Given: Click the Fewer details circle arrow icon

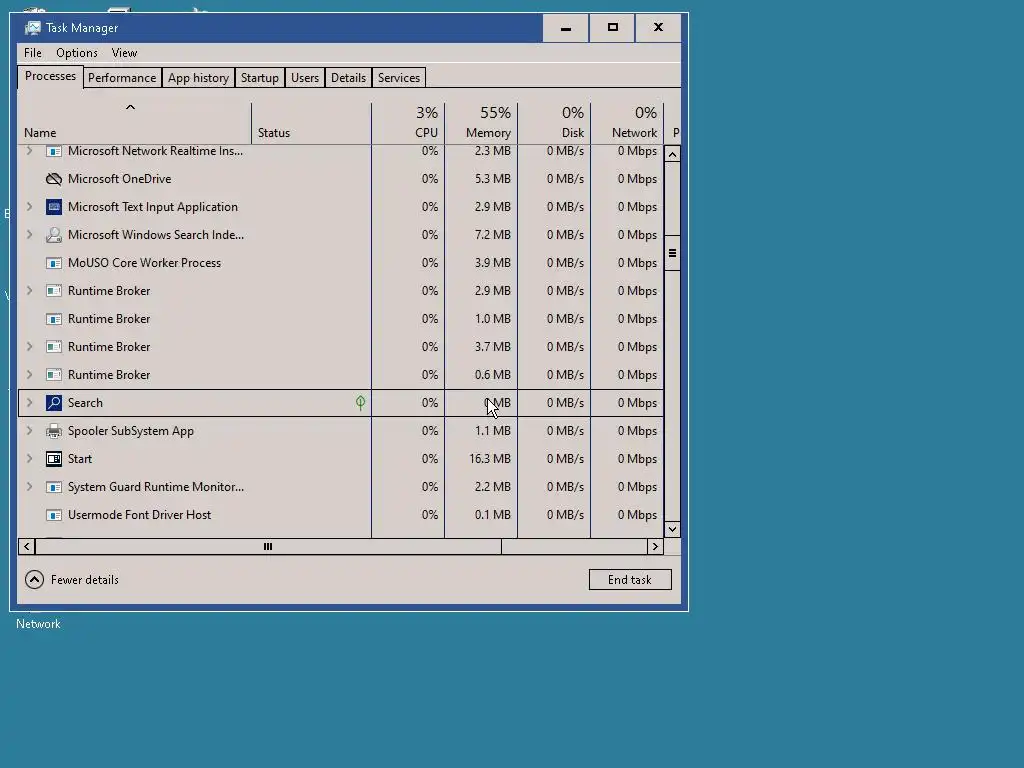Looking at the screenshot, I should (x=34, y=580).
